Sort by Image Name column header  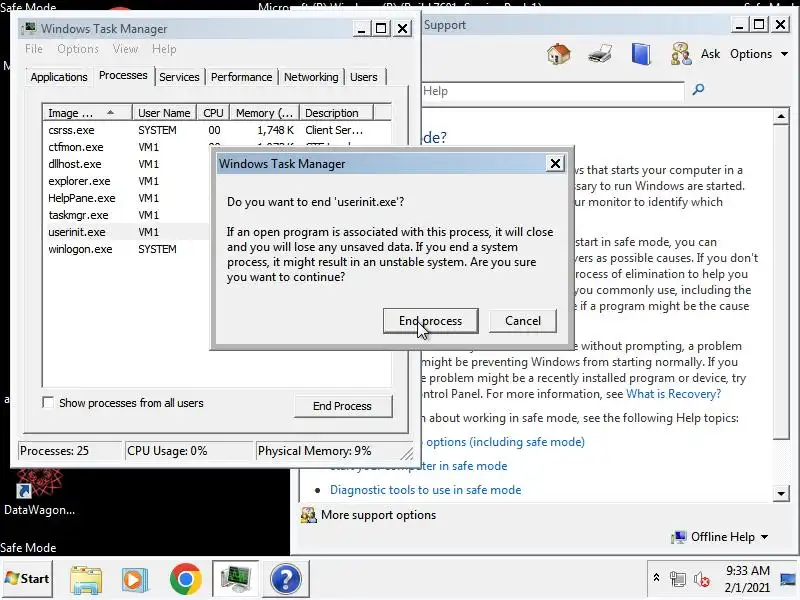point(87,113)
